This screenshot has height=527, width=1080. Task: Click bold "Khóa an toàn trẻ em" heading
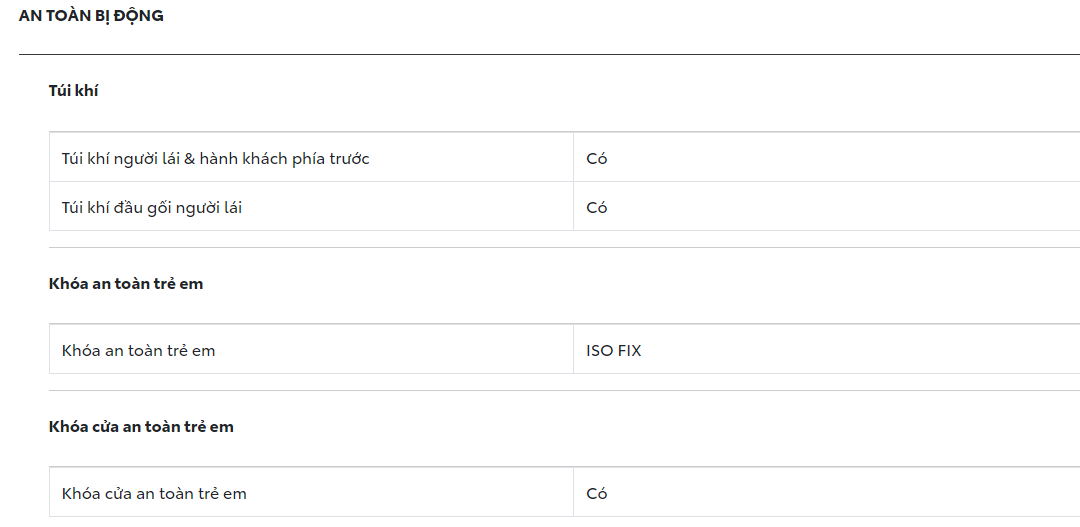click(126, 284)
